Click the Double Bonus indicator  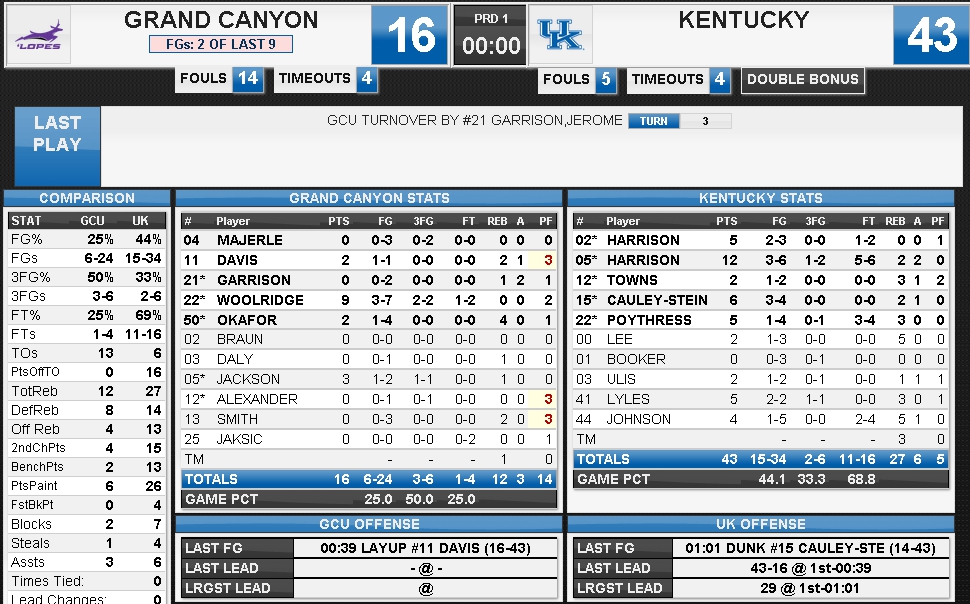[x=802, y=80]
